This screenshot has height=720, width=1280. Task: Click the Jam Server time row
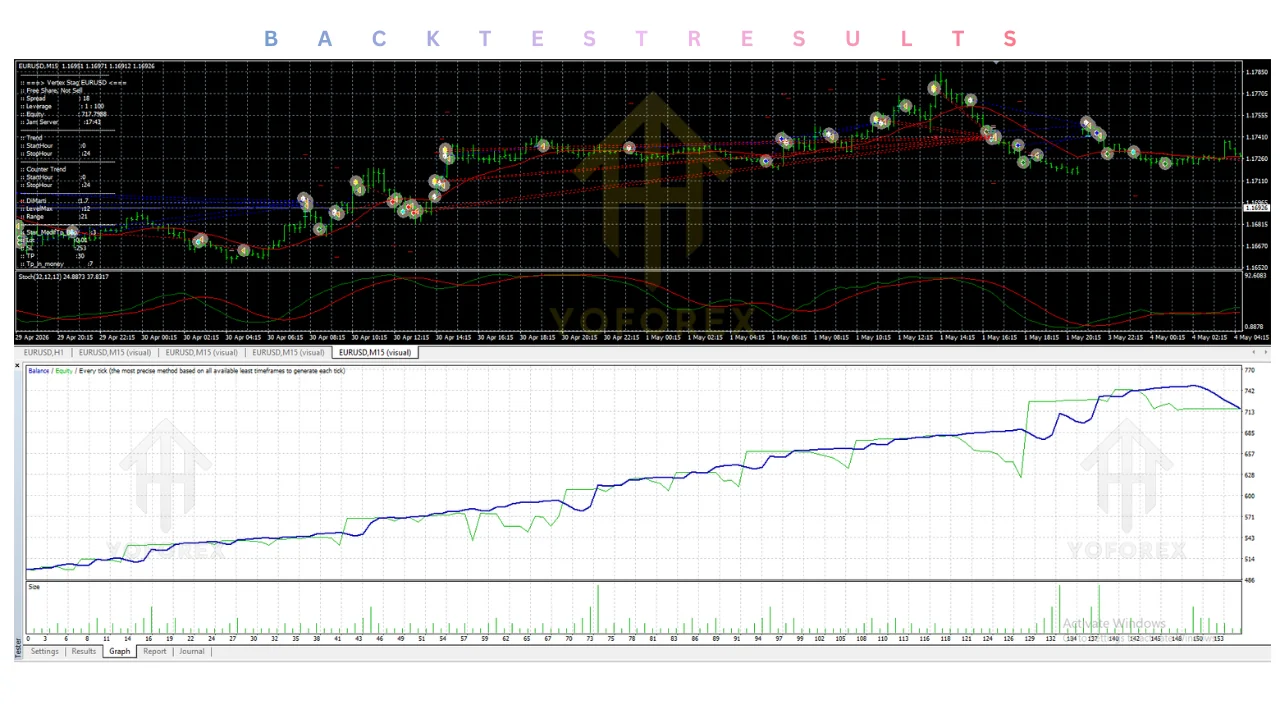61,122
